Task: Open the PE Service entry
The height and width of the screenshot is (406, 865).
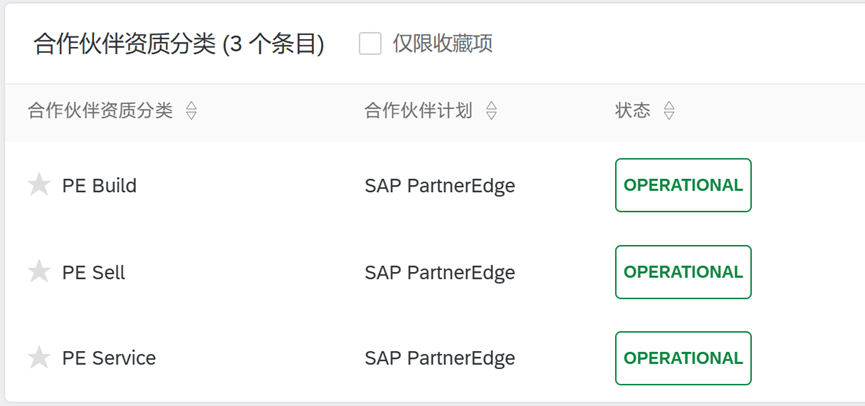Action: [109, 359]
